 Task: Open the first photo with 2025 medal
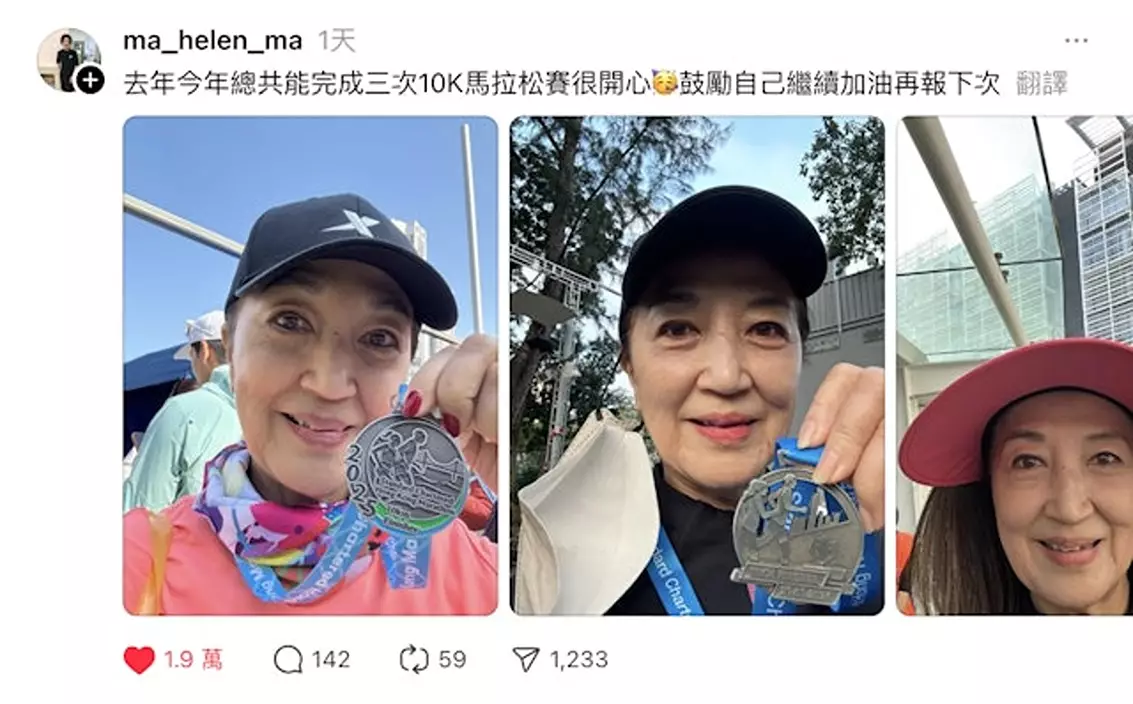310,366
